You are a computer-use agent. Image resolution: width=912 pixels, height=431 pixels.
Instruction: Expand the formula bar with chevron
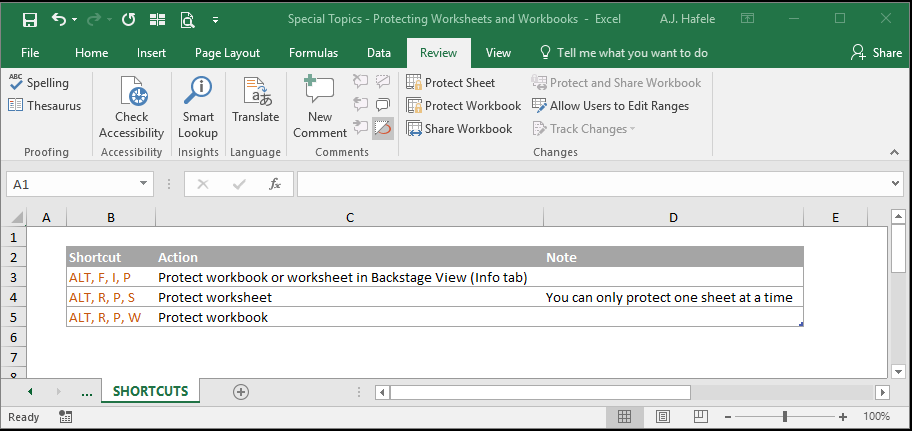click(896, 184)
